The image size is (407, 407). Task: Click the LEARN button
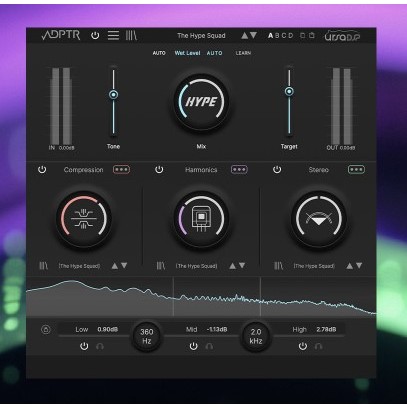243,53
